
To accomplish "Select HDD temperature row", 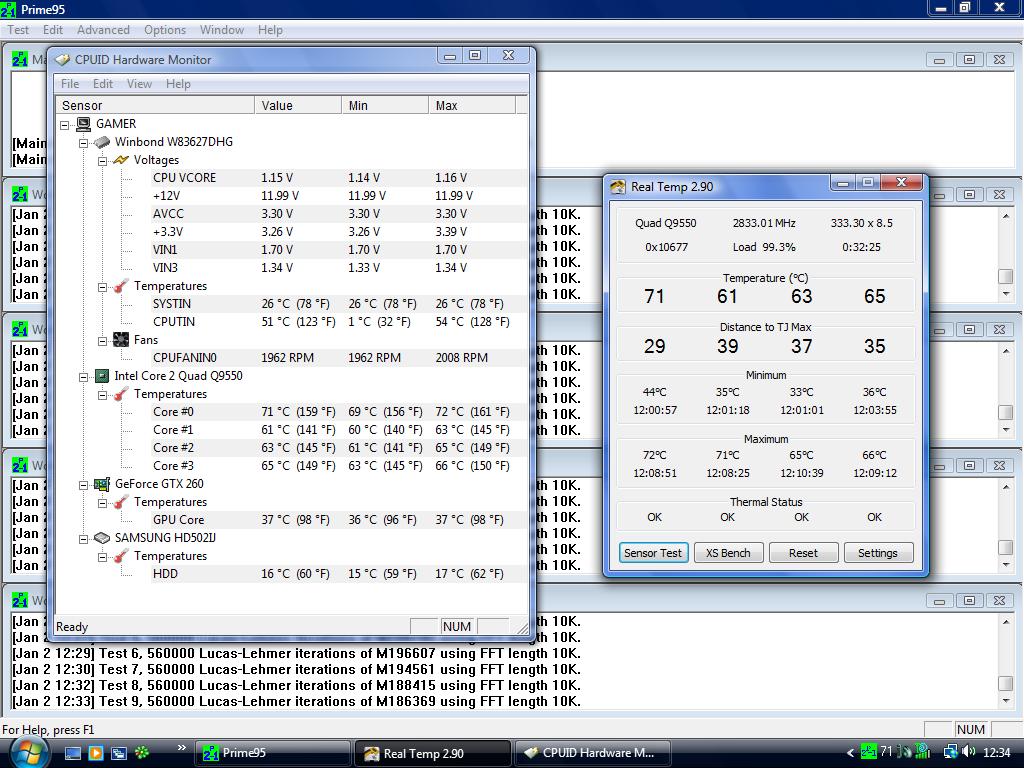I will click(338, 574).
